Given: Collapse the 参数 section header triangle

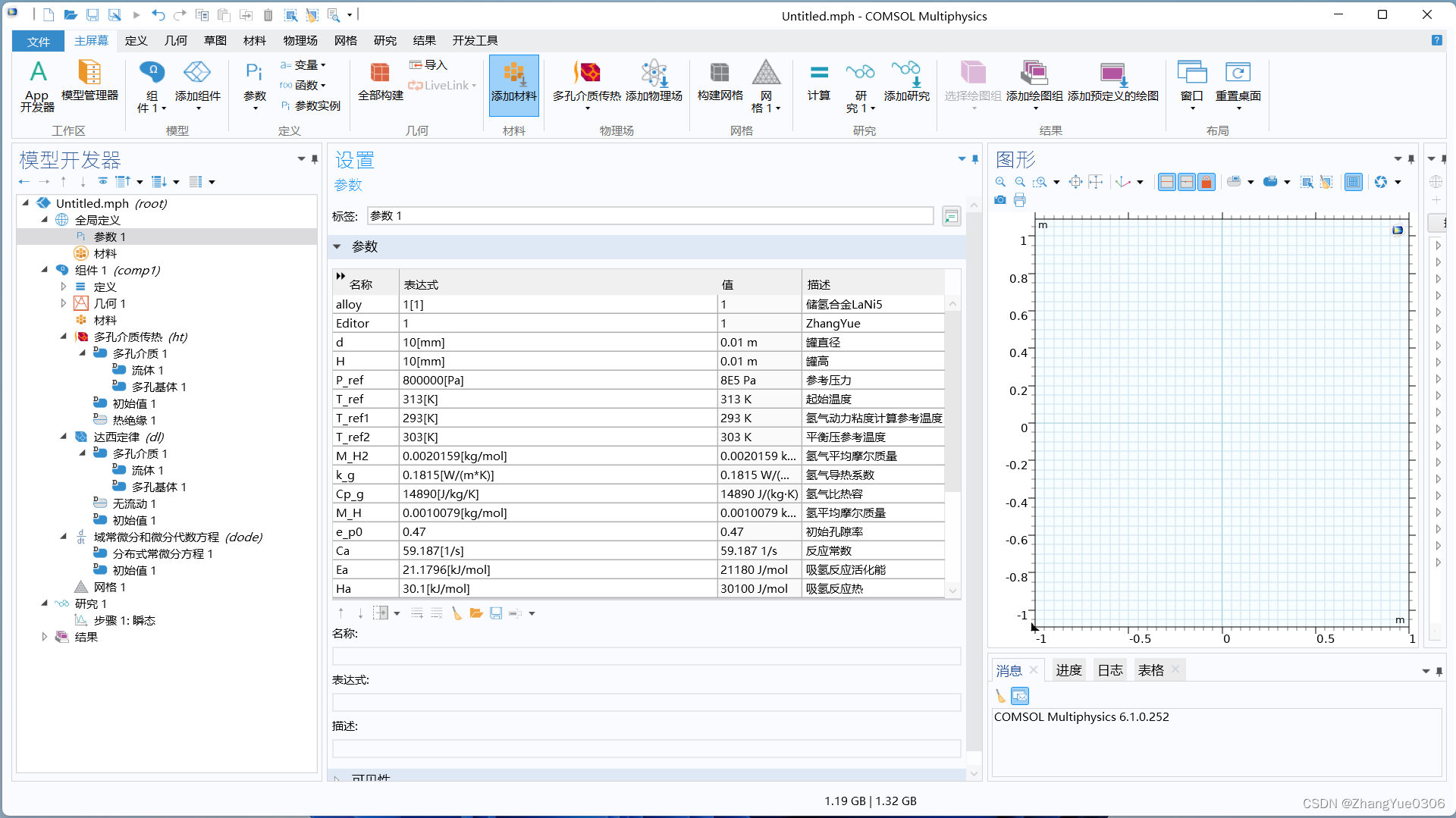Looking at the screenshot, I should click(337, 246).
